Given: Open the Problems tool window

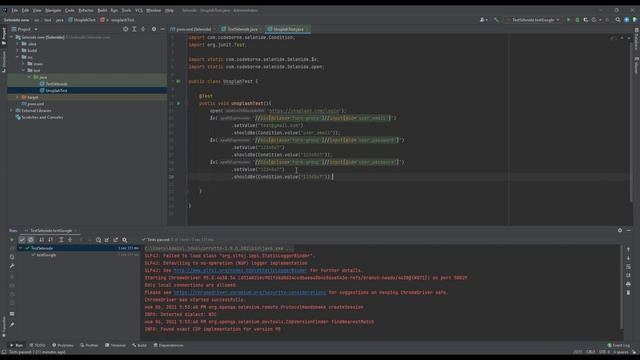Looking at the screenshot, I should [62, 345].
